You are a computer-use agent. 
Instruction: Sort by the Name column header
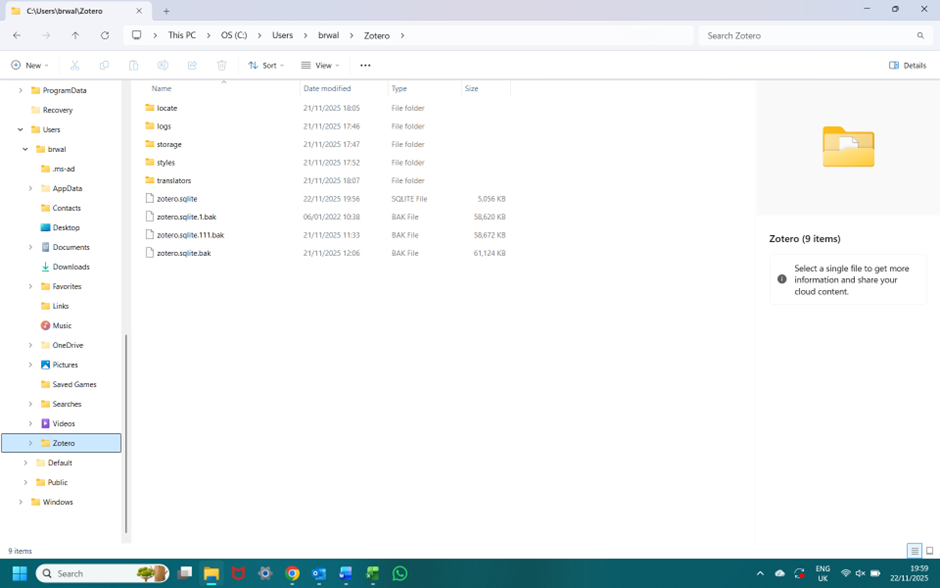pos(161,88)
